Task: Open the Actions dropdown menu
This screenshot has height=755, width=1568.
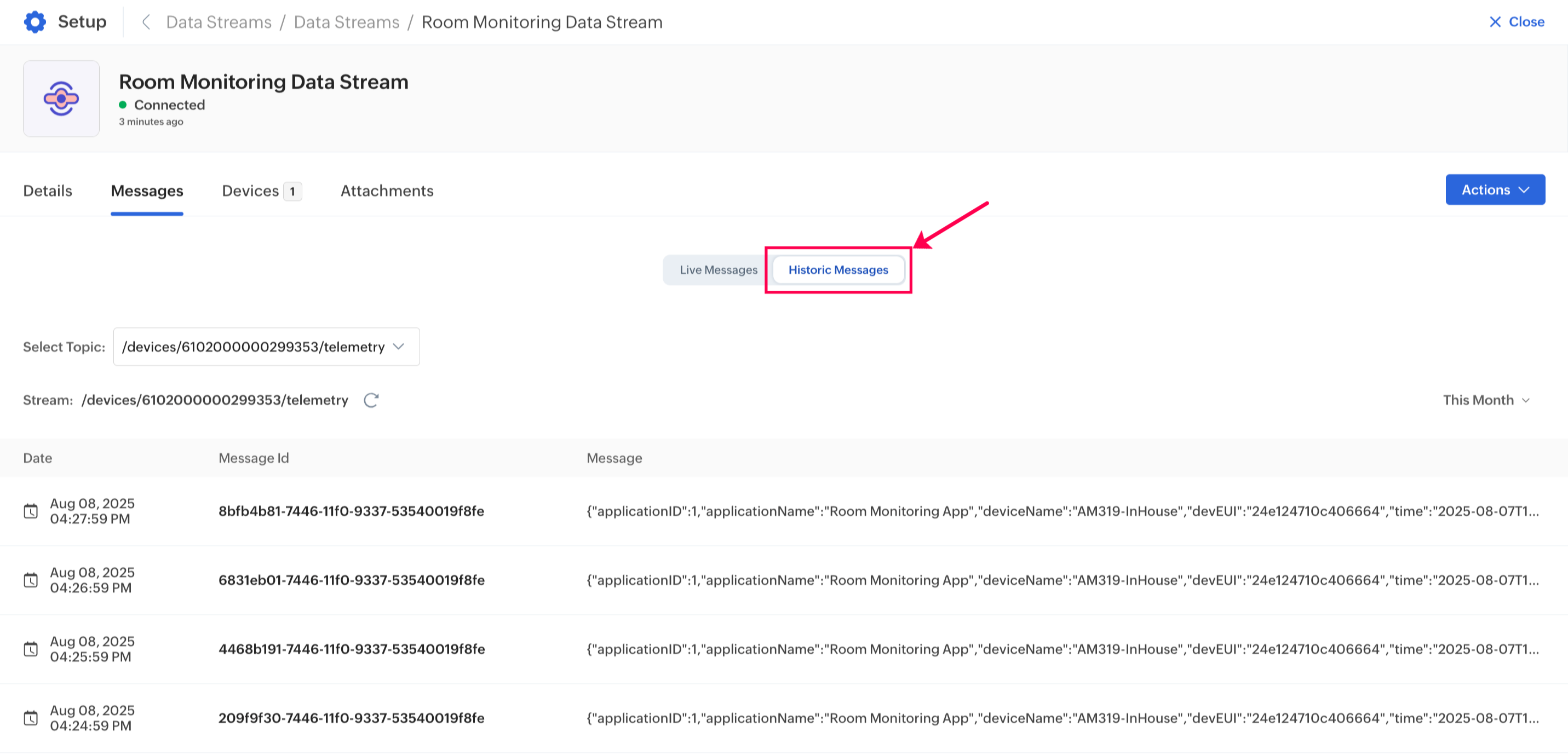Action: click(1495, 190)
